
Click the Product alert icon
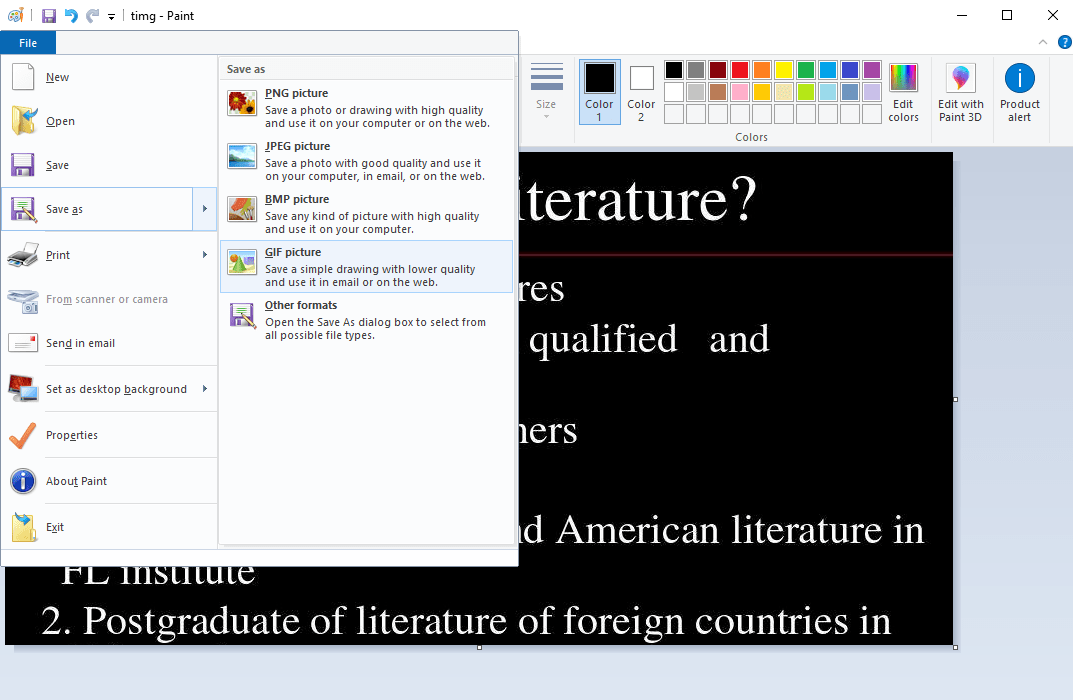(x=1019, y=78)
